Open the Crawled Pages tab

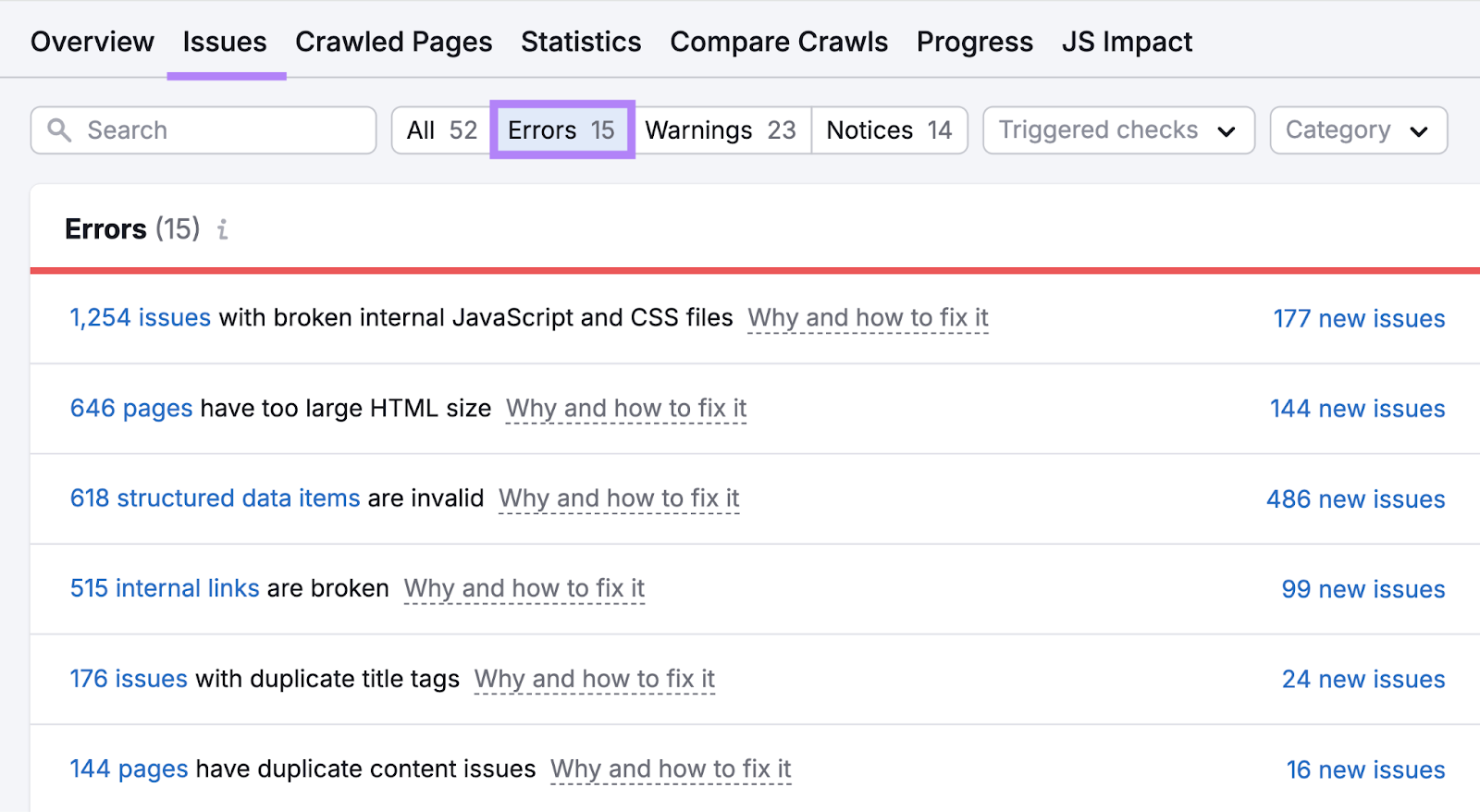393,42
